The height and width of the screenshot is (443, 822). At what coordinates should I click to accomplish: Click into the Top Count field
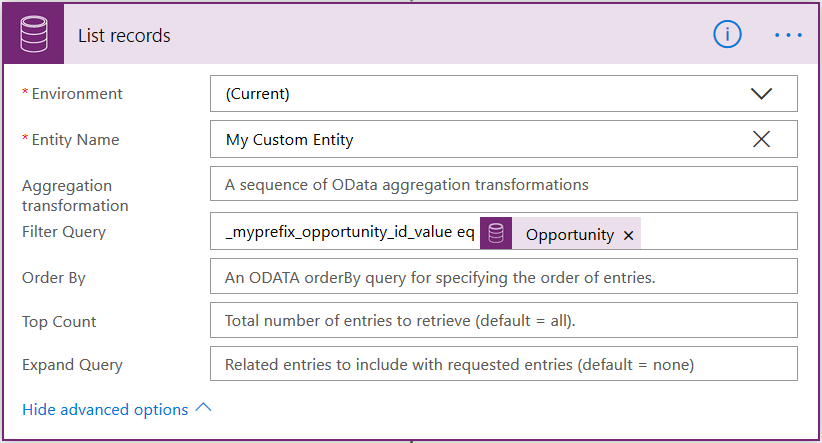click(503, 321)
